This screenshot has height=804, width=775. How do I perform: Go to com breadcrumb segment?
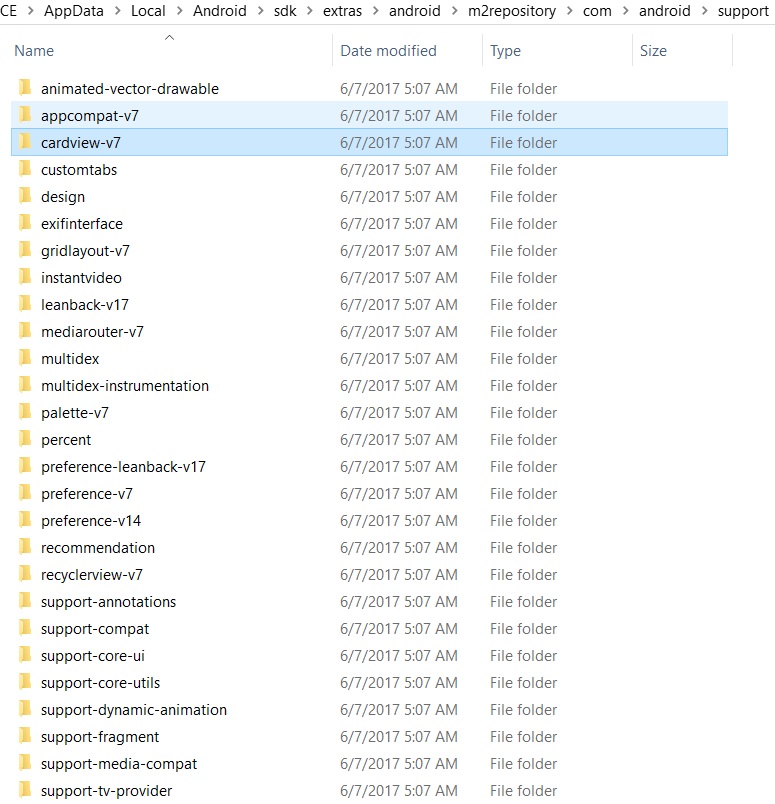597,11
